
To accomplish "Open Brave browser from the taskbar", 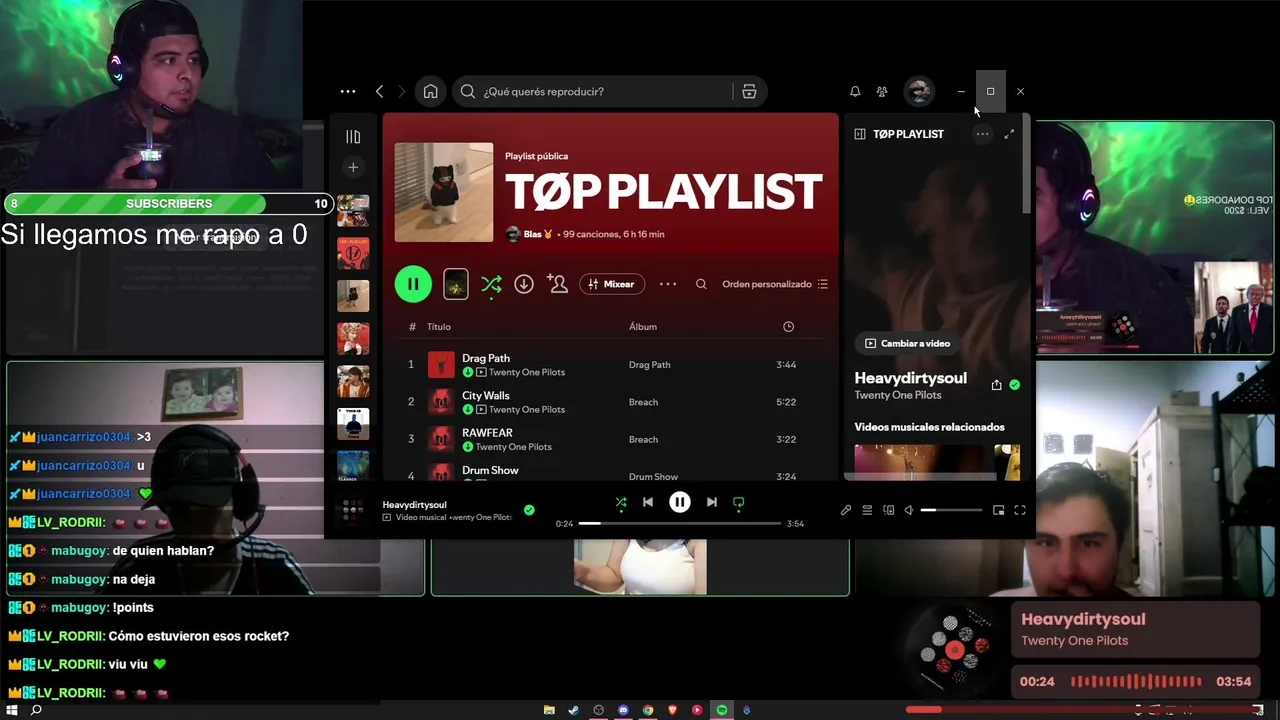I will [673, 710].
